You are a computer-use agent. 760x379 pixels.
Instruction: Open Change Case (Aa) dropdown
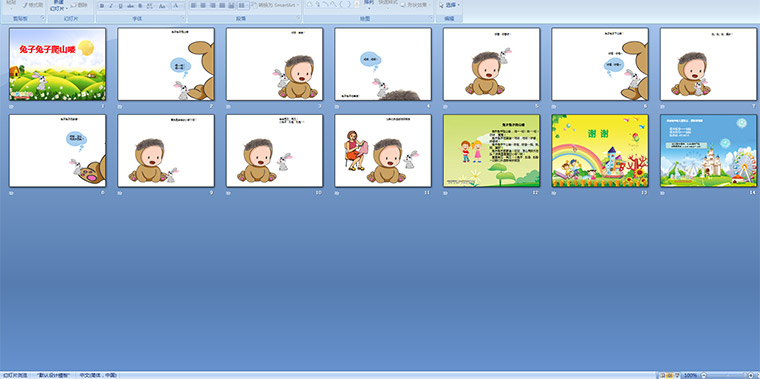pos(163,6)
